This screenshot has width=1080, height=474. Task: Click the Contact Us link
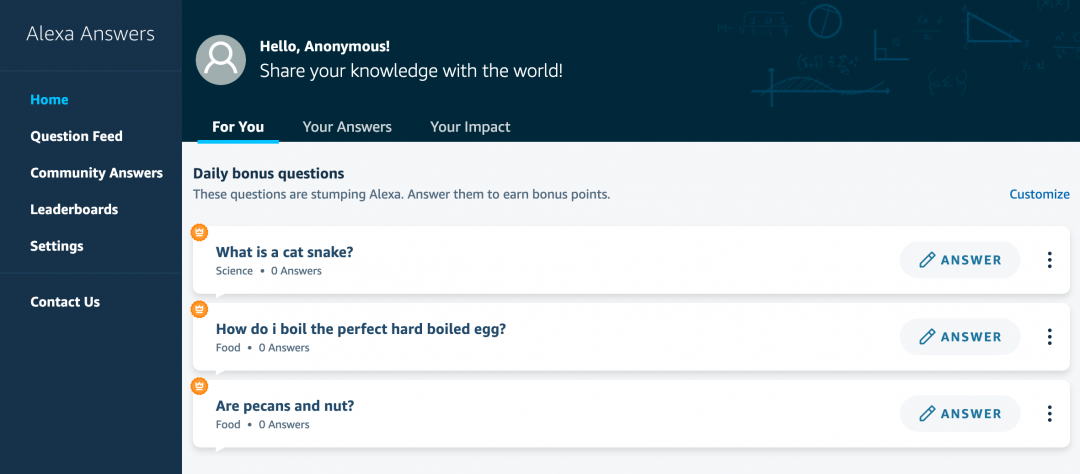tap(65, 302)
